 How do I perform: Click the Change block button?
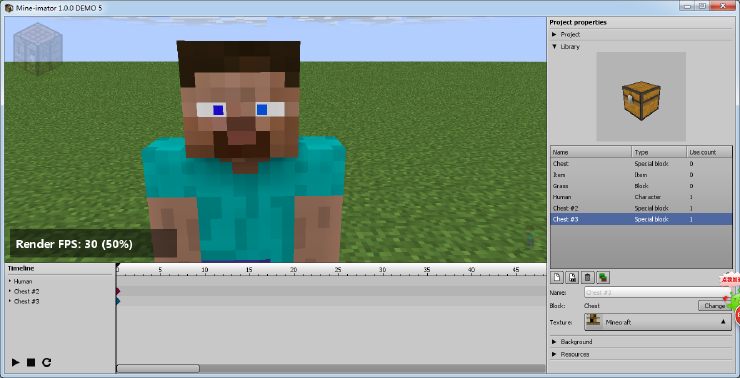pyautogui.click(x=715, y=306)
